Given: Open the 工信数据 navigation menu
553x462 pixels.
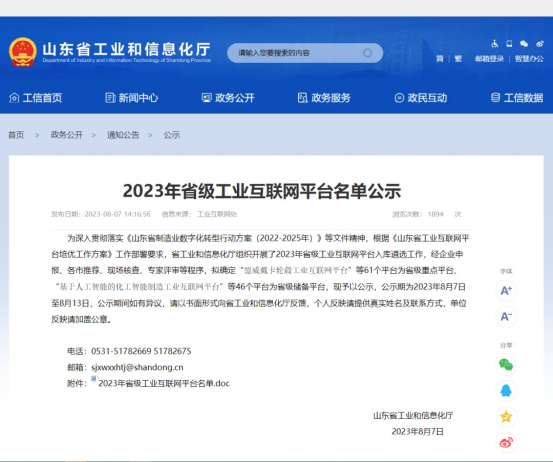Looking at the screenshot, I should click(x=517, y=98).
